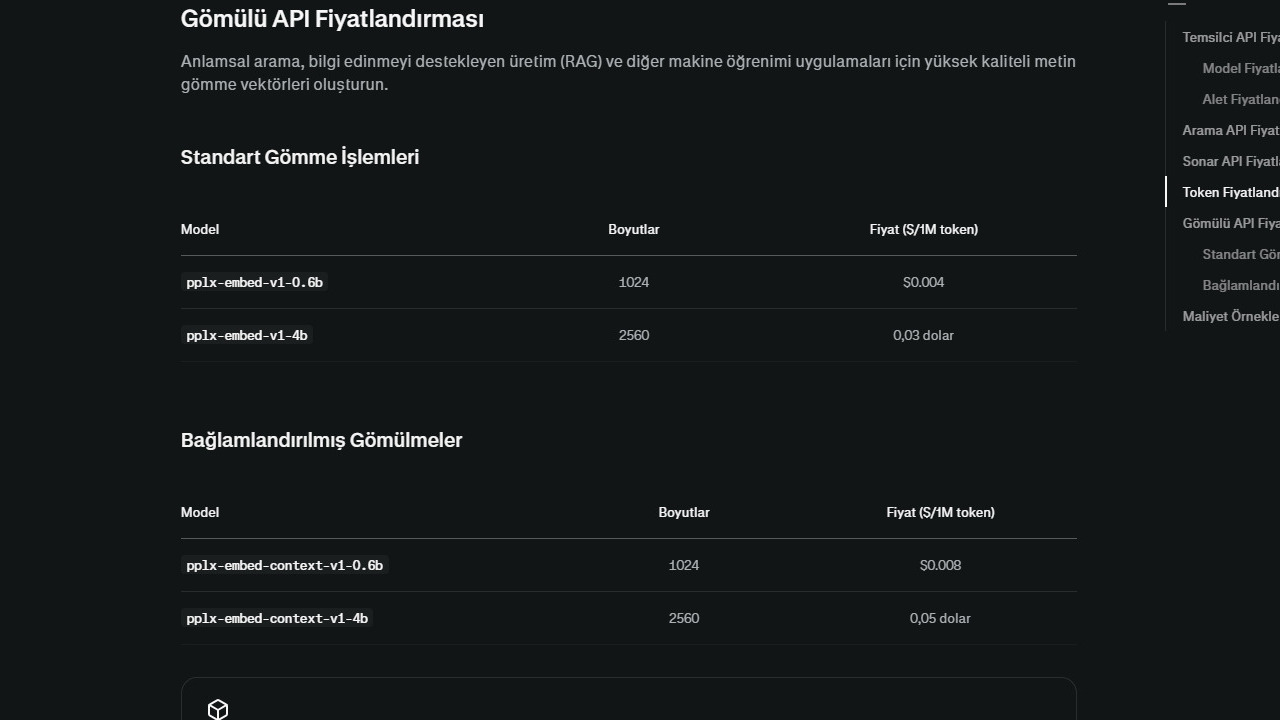Viewport: 1280px width, 720px height.
Task: Select Arama API sidebar link
Action: (1231, 130)
